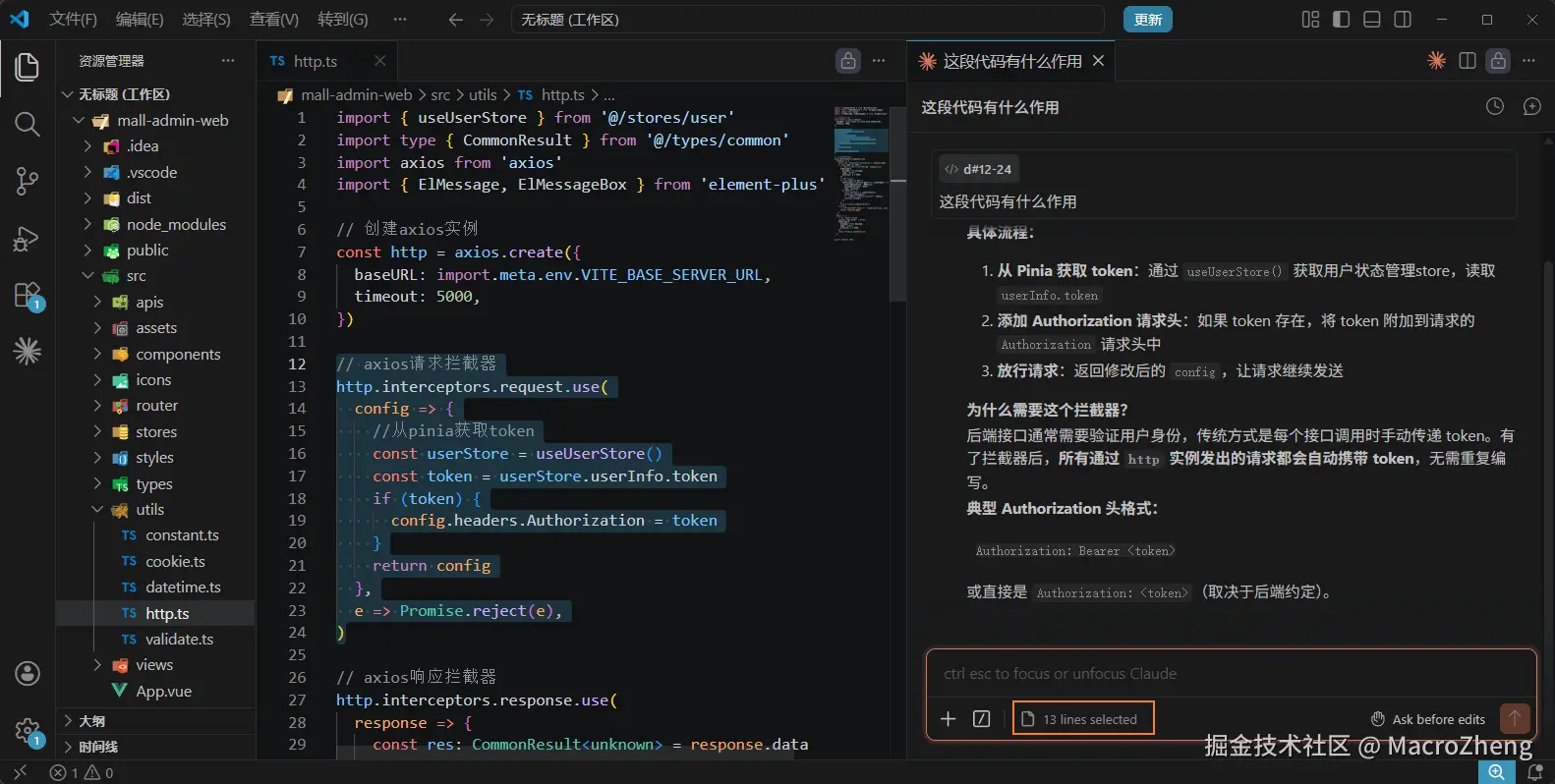
Task: Click the split editor icon in Claude panel
Action: coord(1468,61)
